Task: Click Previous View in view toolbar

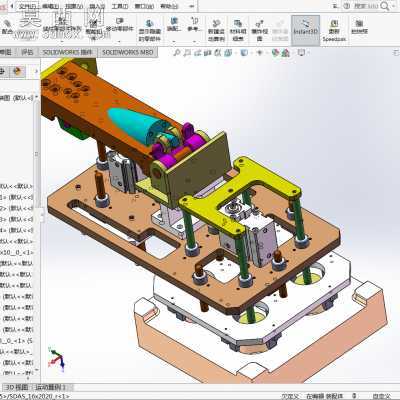Action: point(197,53)
